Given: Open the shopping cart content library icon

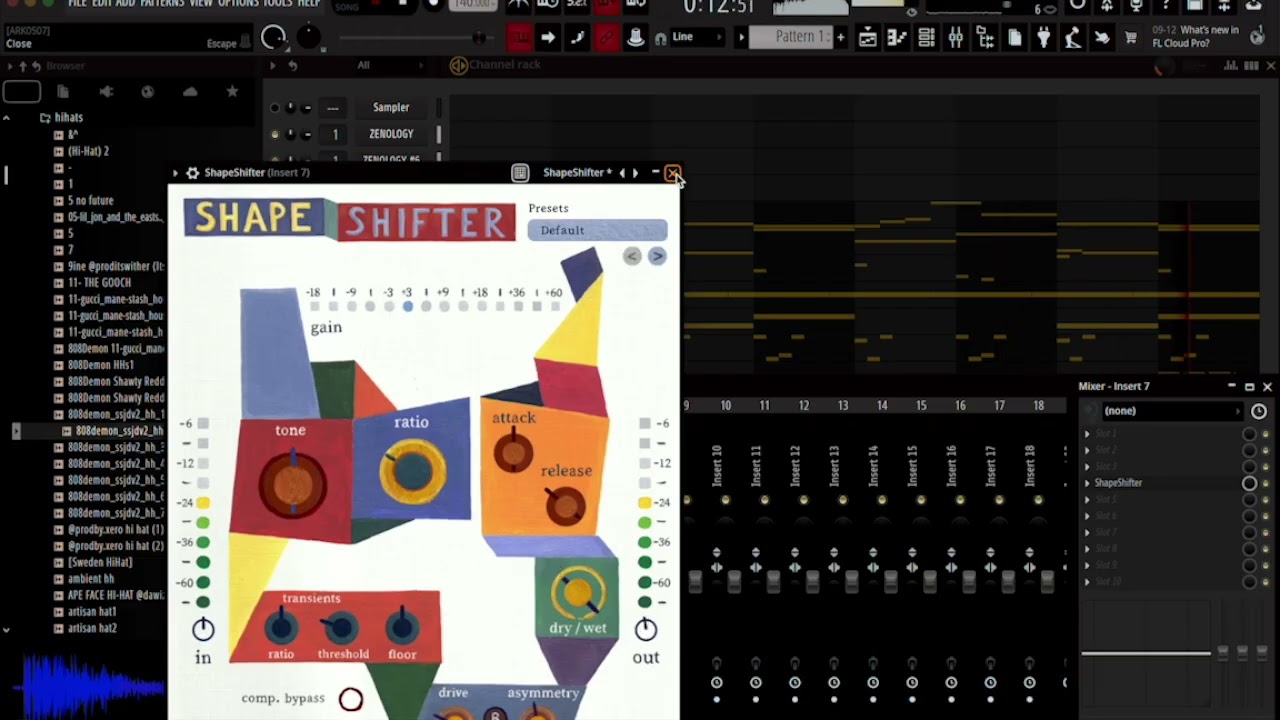Looking at the screenshot, I should 1131,38.
